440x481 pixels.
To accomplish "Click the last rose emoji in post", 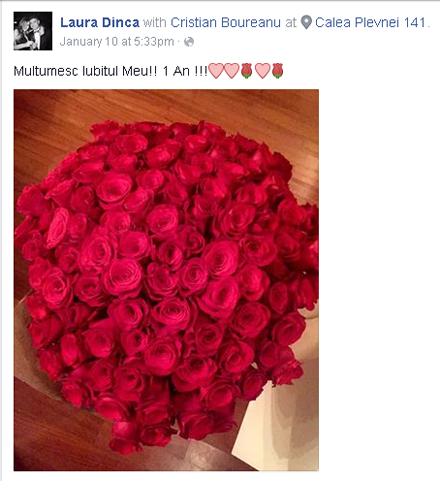I will (x=277, y=71).
